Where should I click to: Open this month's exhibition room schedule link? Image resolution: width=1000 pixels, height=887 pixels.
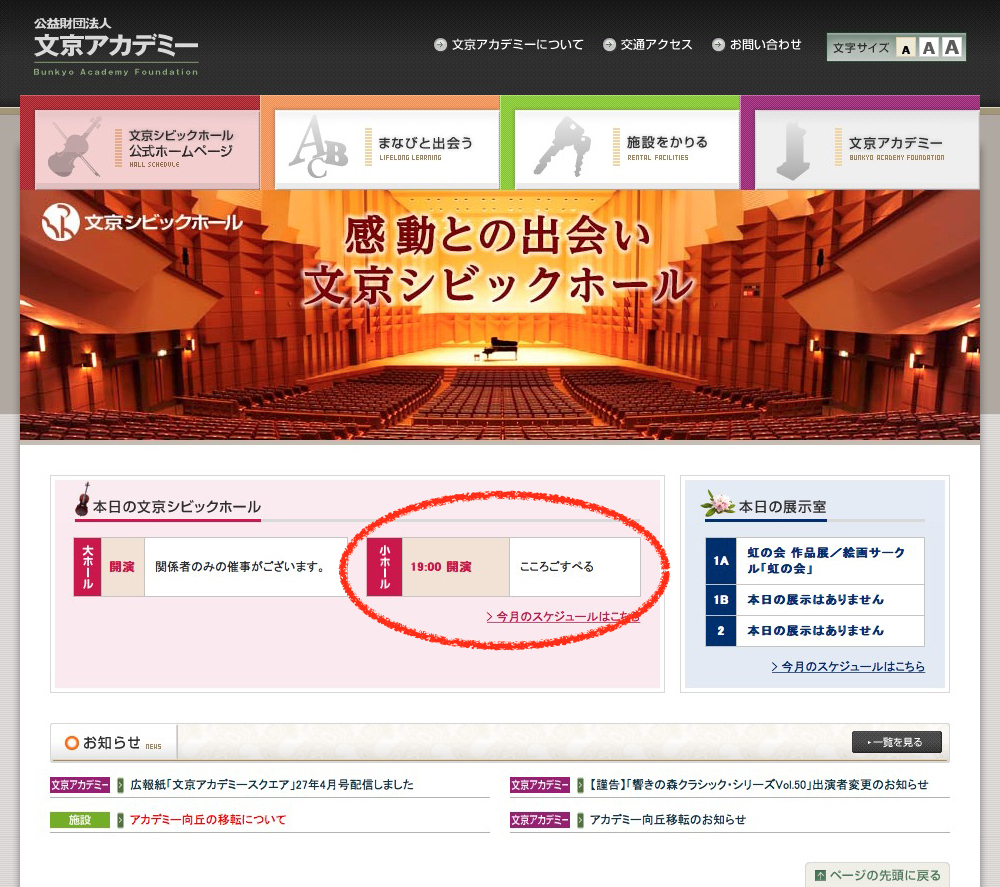point(848,667)
